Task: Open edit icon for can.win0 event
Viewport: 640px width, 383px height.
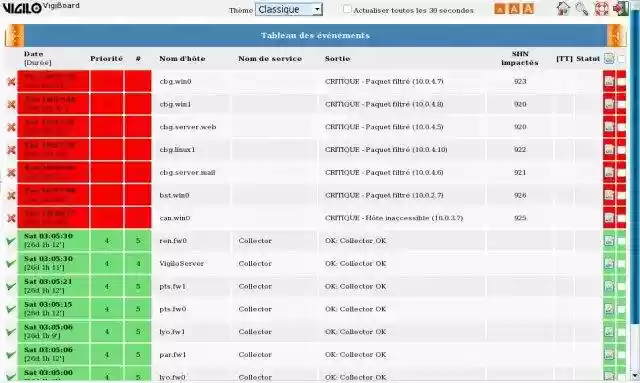Action: 609,218
